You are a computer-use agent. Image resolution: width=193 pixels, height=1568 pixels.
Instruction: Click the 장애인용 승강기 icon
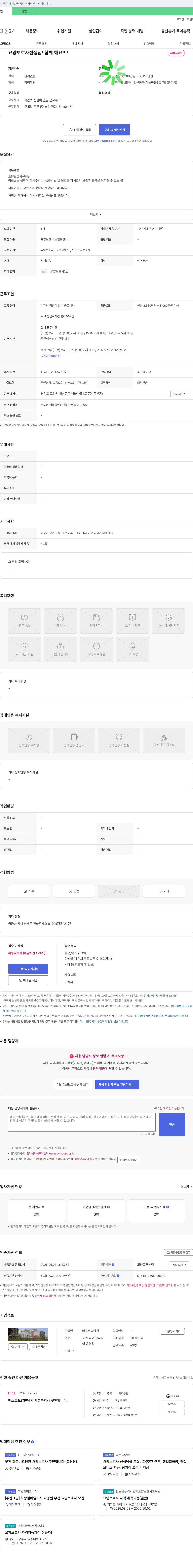click(x=74, y=740)
